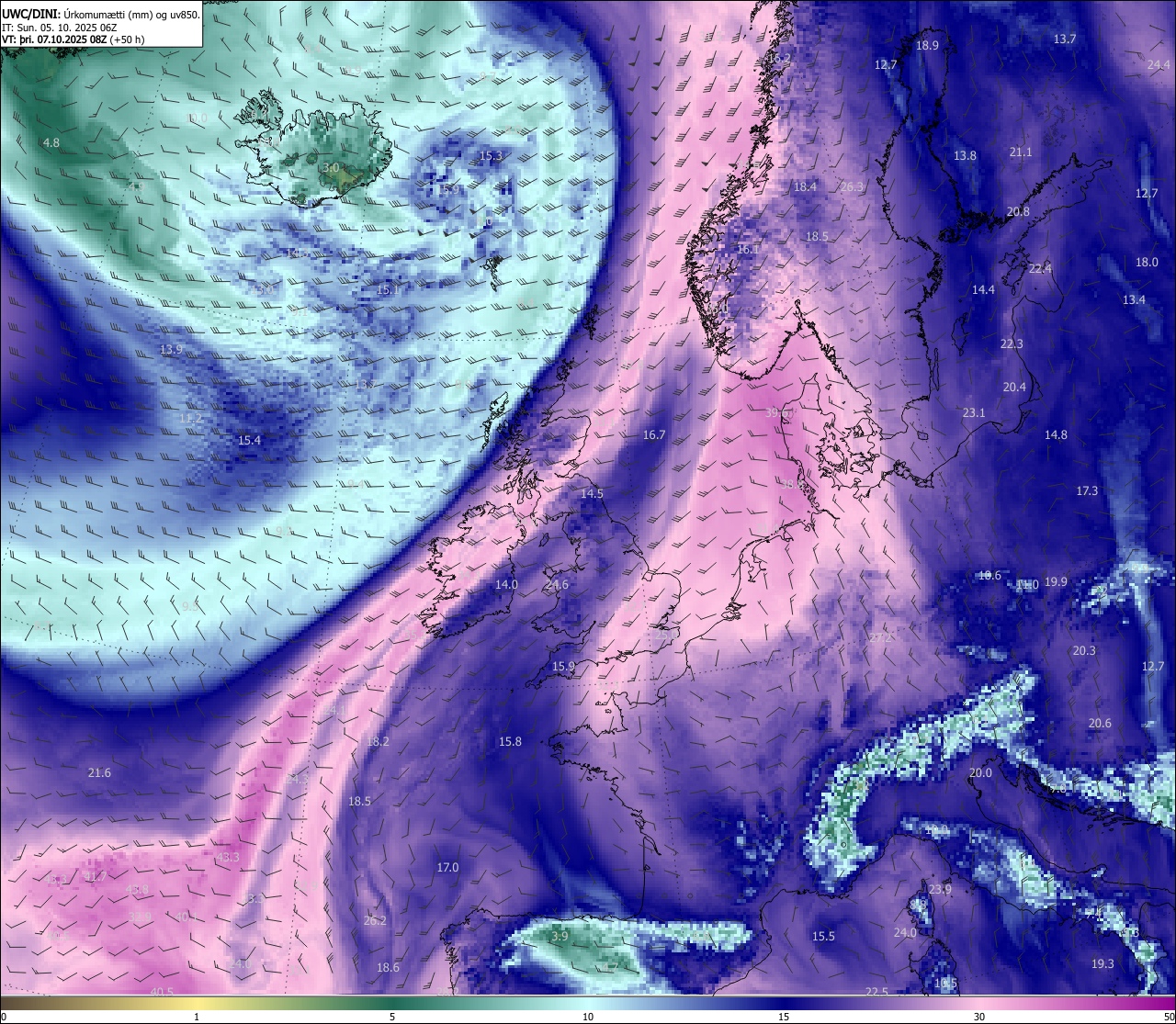Click the 10 label on the color scale
Image resolution: width=1176 pixels, height=1024 pixels.
coord(588,1017)
